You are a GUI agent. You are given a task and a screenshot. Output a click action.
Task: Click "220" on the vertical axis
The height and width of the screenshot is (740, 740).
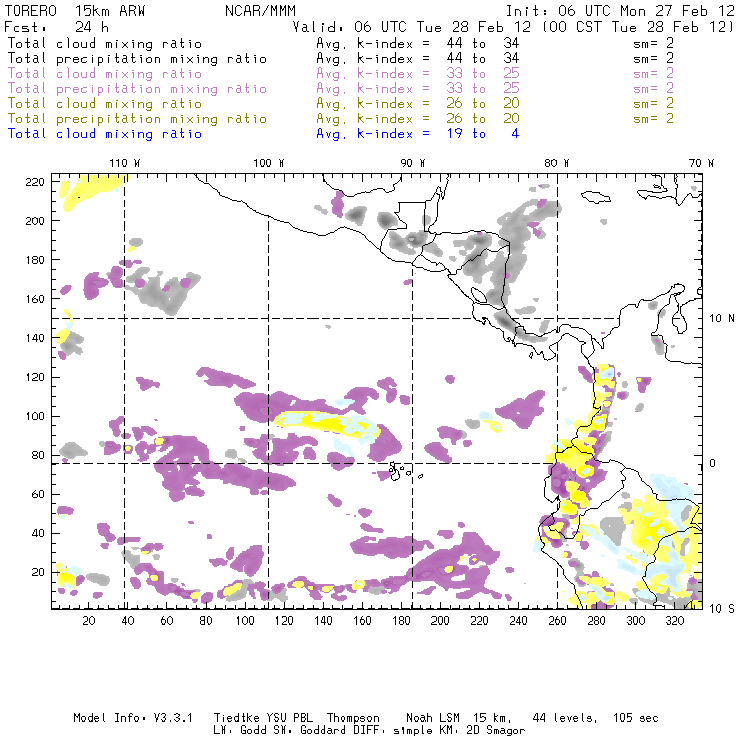(x=35, y=182)
